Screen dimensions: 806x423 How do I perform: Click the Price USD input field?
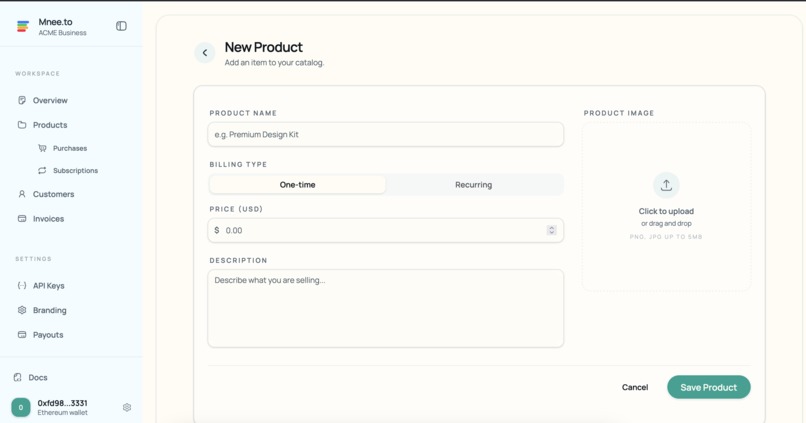pos(386,230)
